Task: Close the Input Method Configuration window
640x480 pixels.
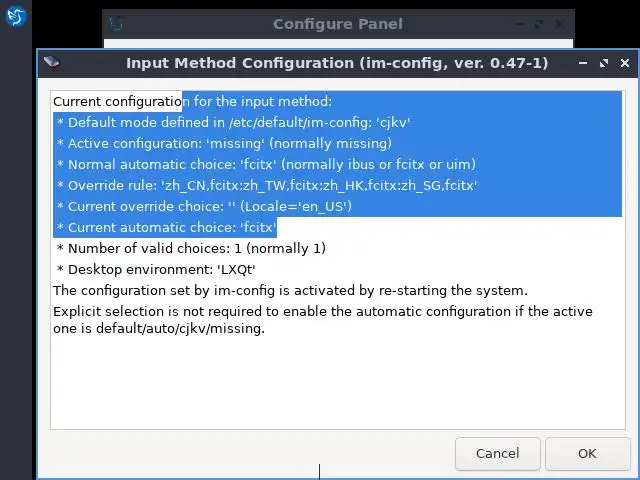Action: [625, 63]
